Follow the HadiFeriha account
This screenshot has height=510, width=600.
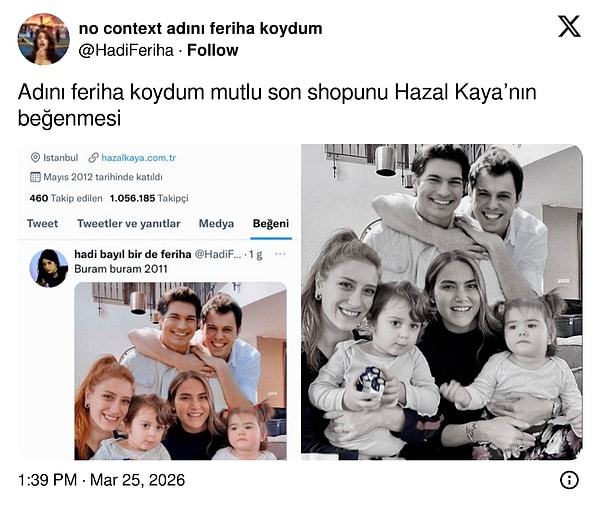point(212,50)
